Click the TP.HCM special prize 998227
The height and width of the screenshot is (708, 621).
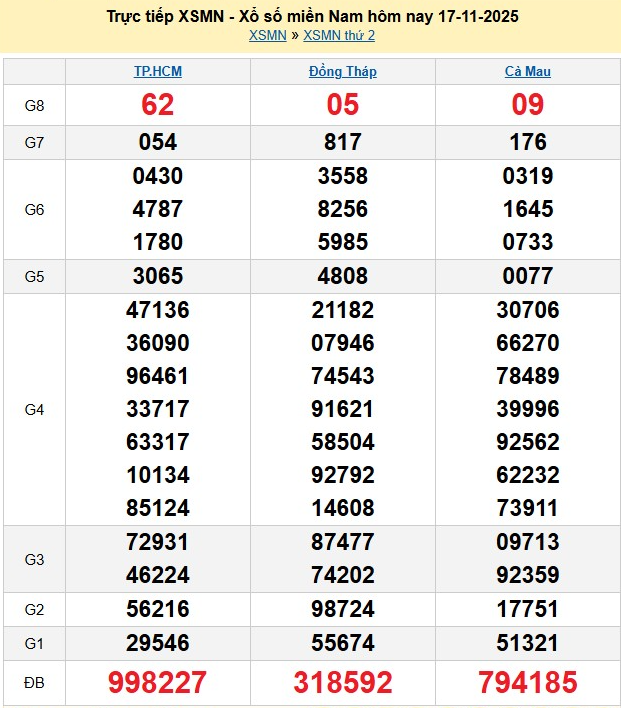coord(158,682)
